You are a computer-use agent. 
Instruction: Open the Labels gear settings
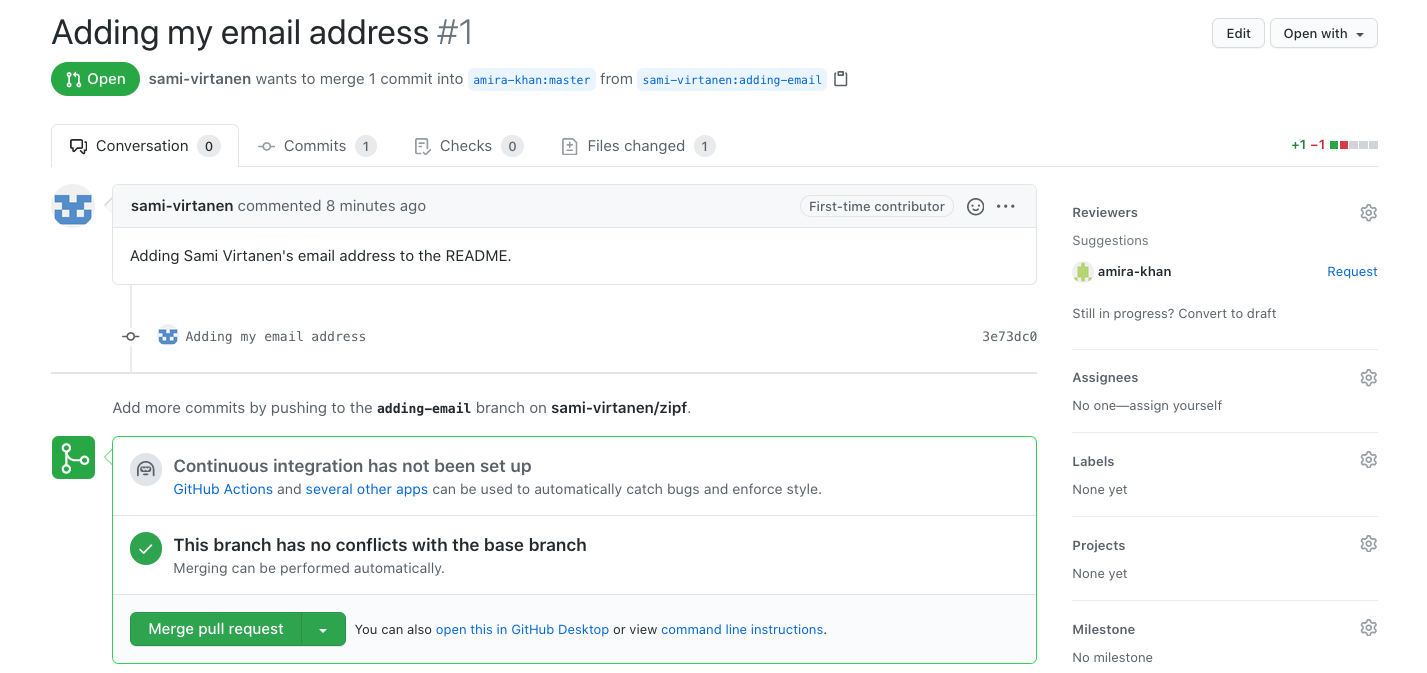1369,460
